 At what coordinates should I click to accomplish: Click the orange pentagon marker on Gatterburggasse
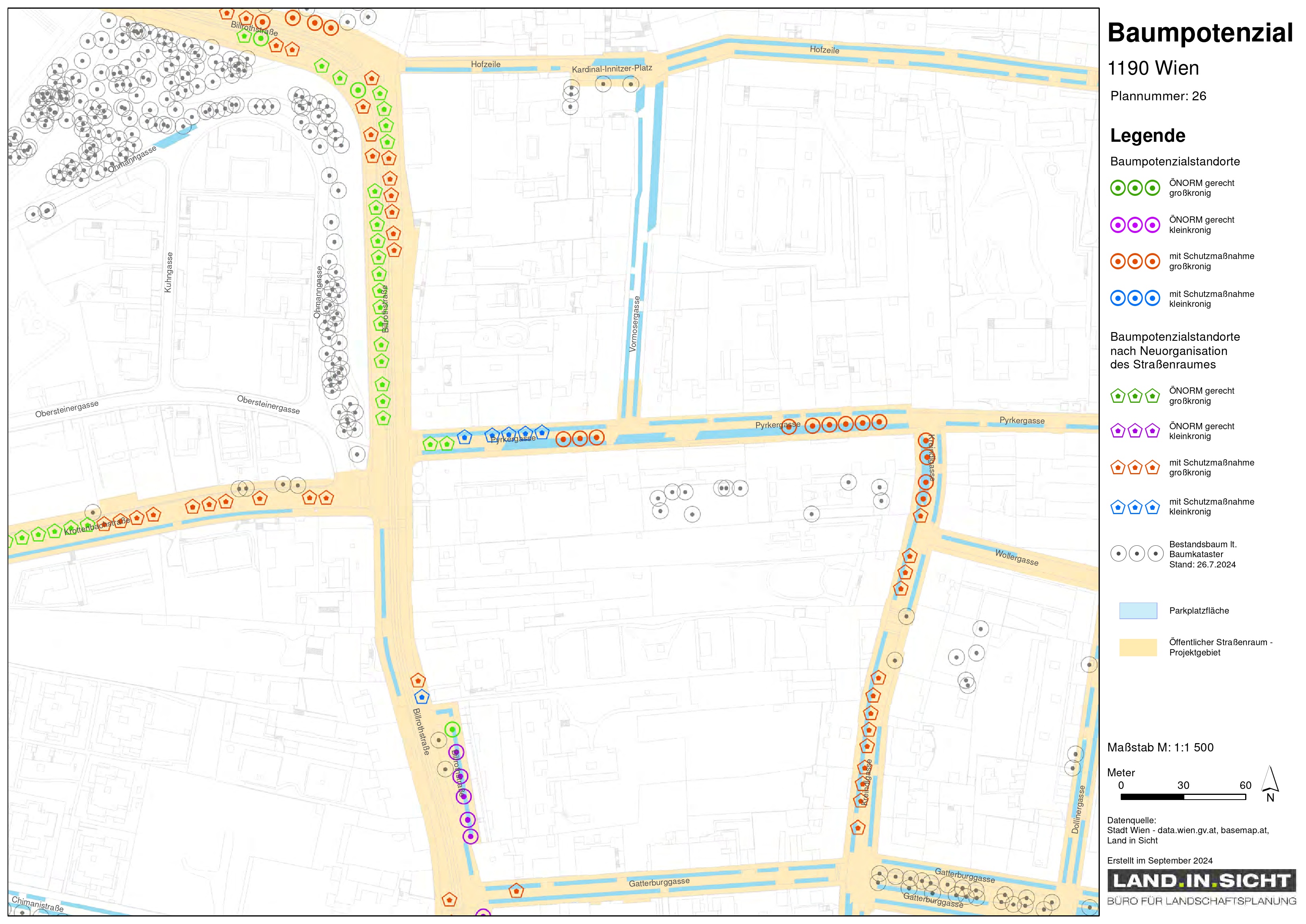click(516, 890)
